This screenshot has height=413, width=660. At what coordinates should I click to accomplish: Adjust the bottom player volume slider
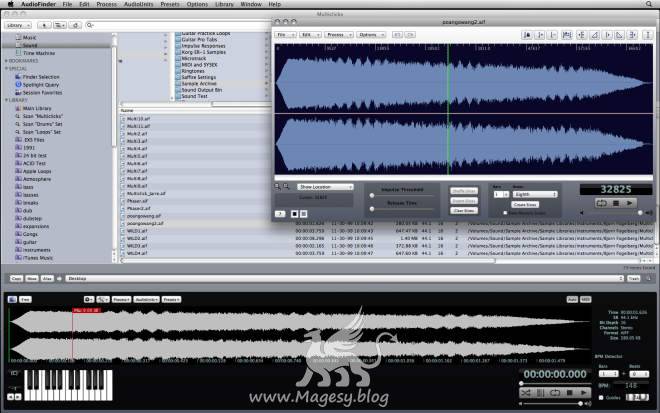pos(580,403)
